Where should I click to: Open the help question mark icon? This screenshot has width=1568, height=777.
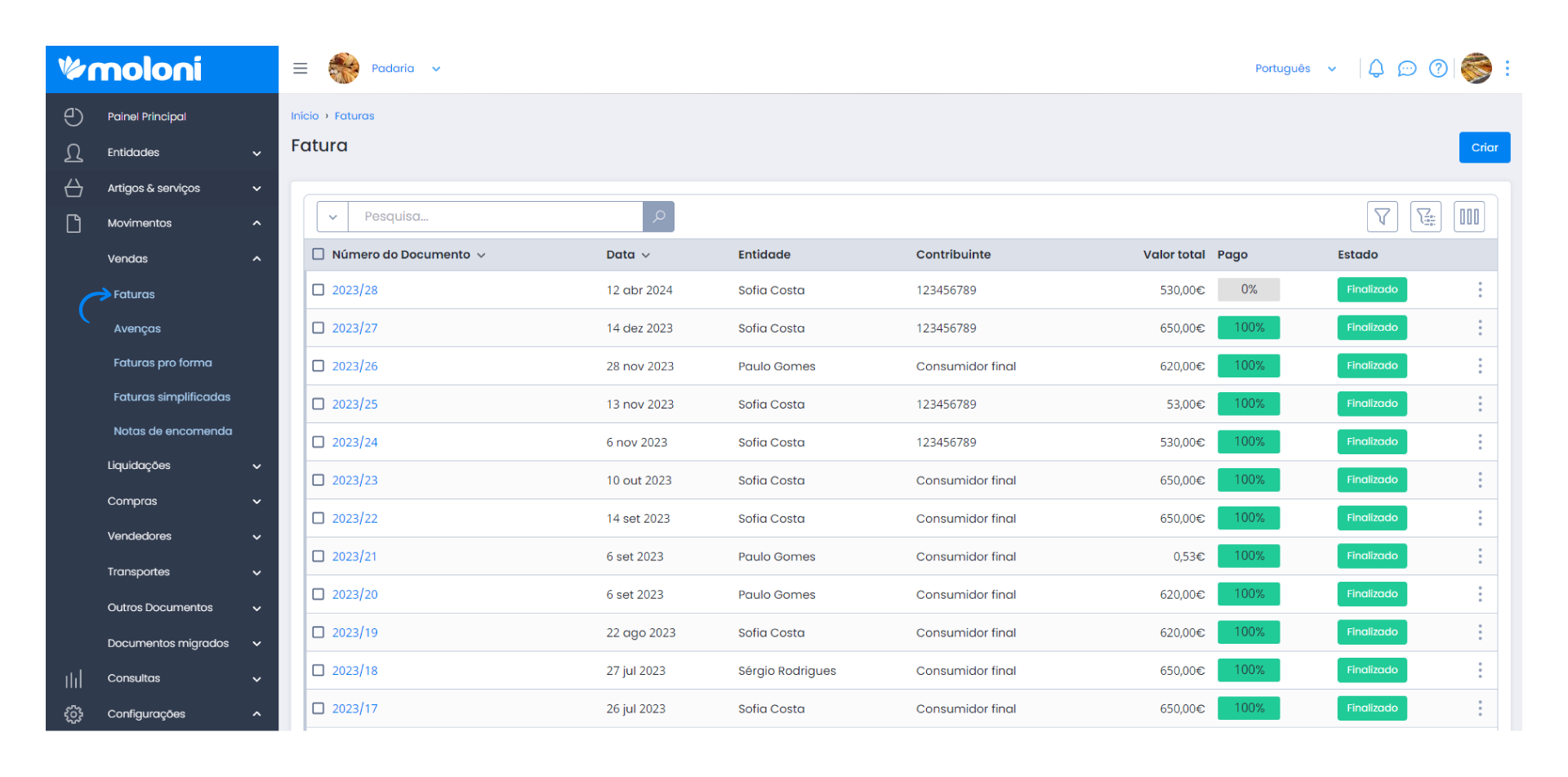pos(1438,69)
